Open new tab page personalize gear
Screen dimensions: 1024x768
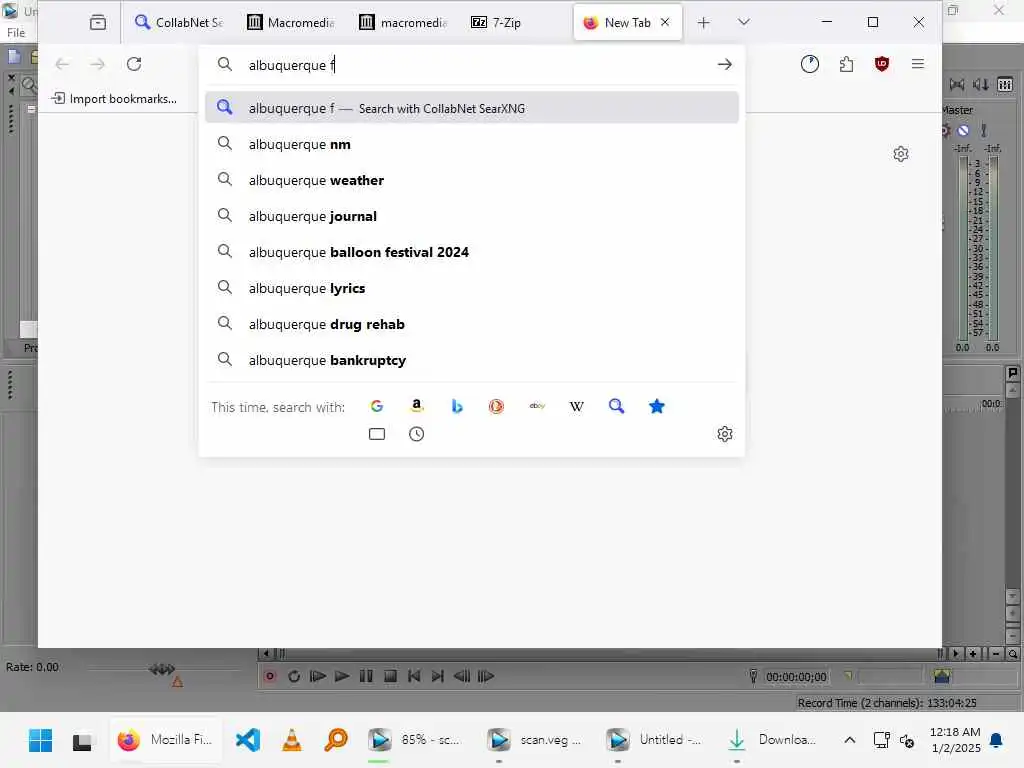(901, 154)
